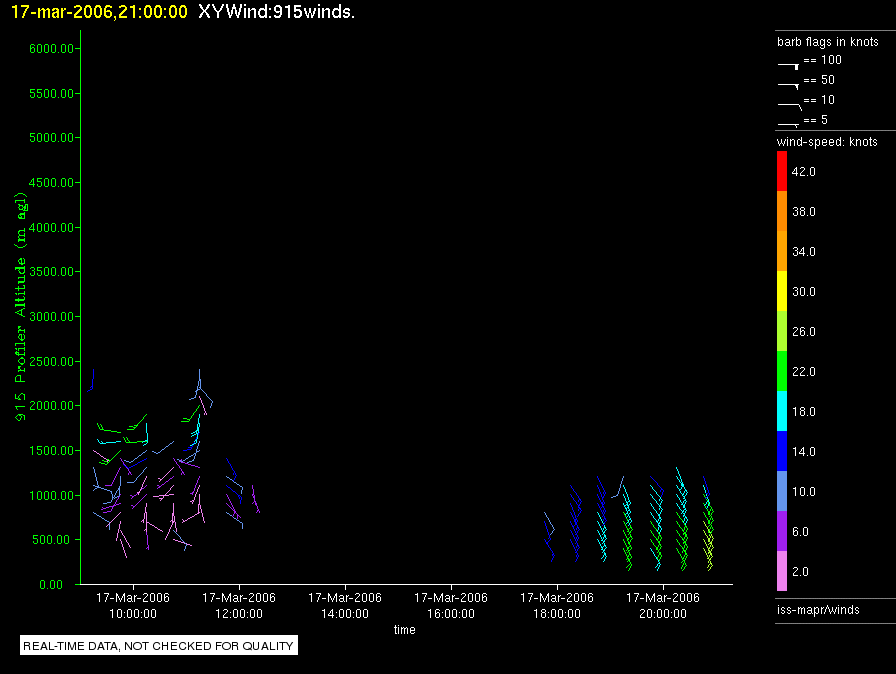Click the 5 knot barb flag legend symbol
The width and height of the screenshot is (896, 674).
pos(788,125)
